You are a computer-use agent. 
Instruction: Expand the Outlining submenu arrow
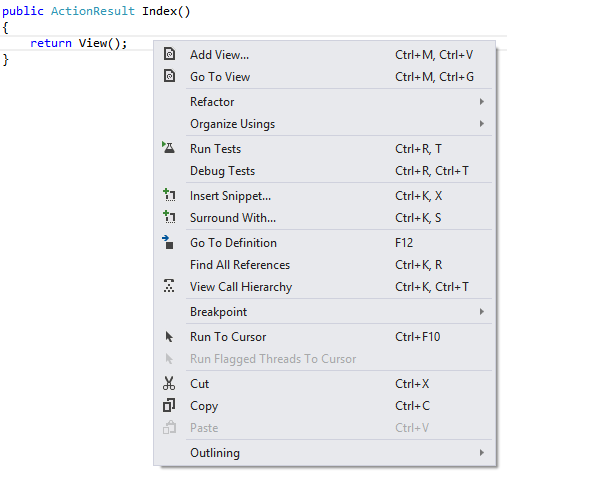[x=482, y=453]
